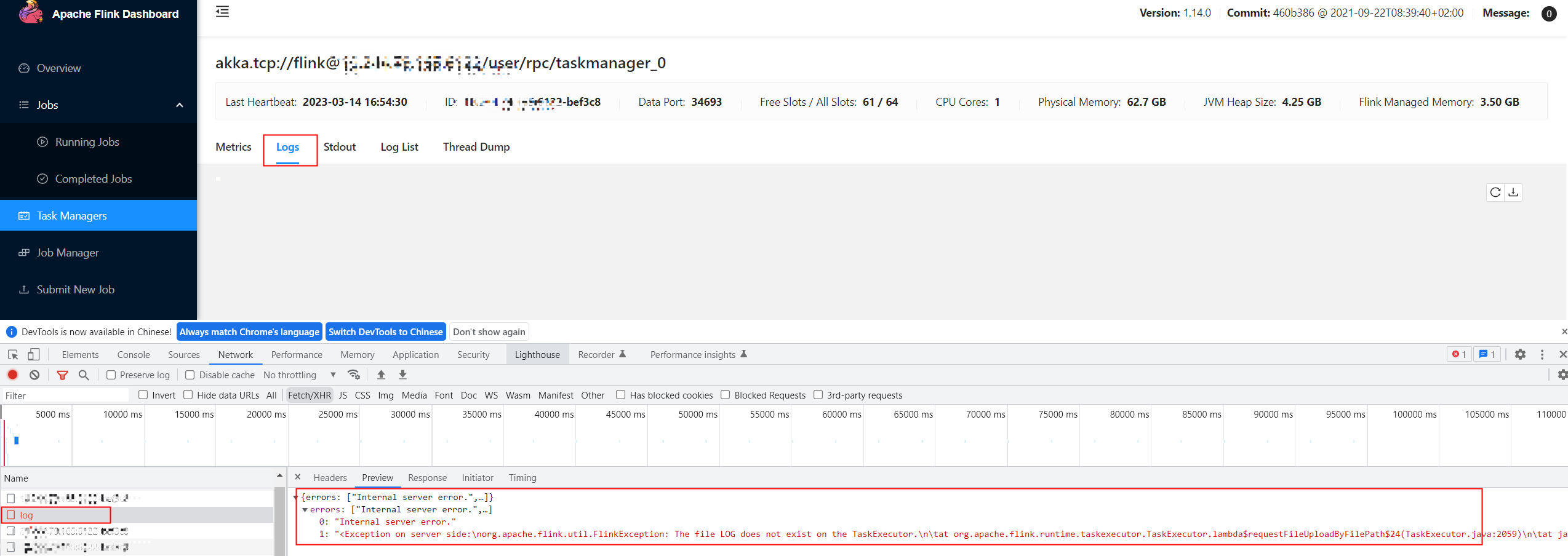Collapse the root errors object triangle
Viewport: 1568px width, 556px height.
296,498
